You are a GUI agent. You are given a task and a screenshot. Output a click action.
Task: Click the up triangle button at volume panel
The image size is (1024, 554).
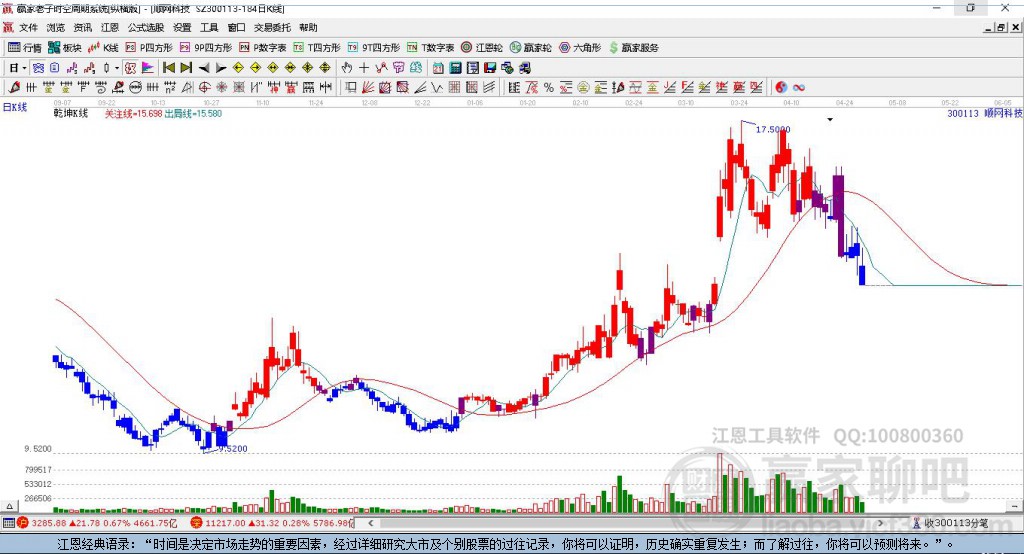coord(9,506)
